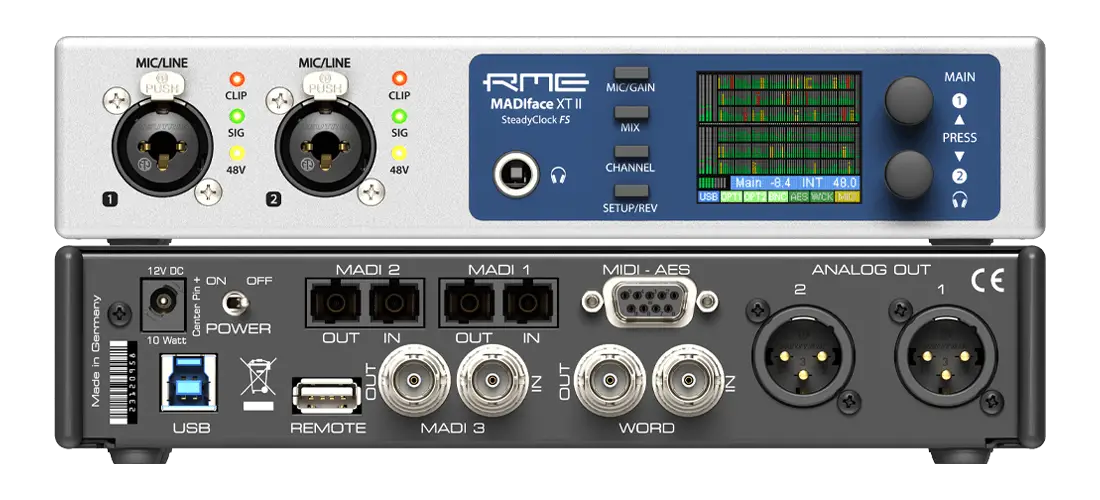Click the blue USB 3.0 type-B port
Viewport: 1100px width, 500px height.
[188, 382]
